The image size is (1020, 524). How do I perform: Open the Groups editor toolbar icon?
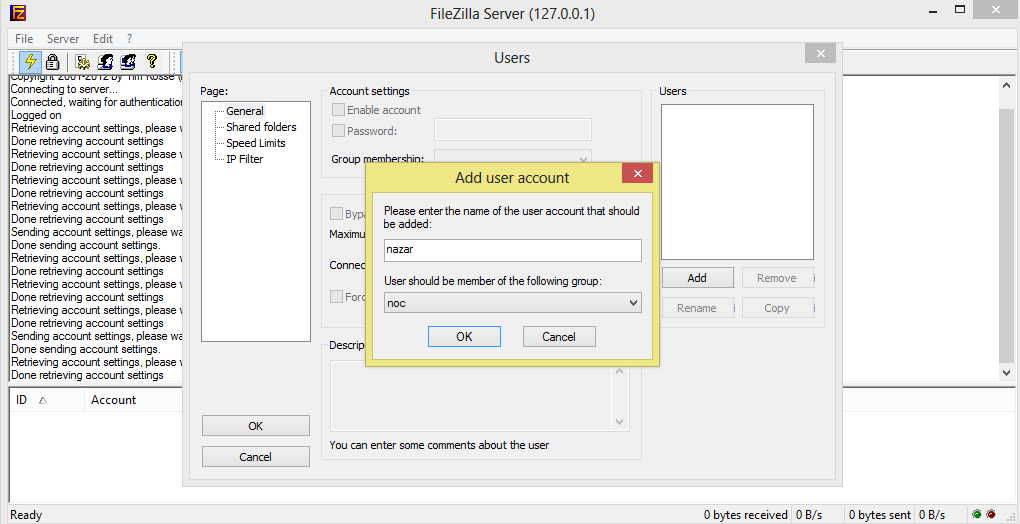pyautogui.click(x=128, y=62)
